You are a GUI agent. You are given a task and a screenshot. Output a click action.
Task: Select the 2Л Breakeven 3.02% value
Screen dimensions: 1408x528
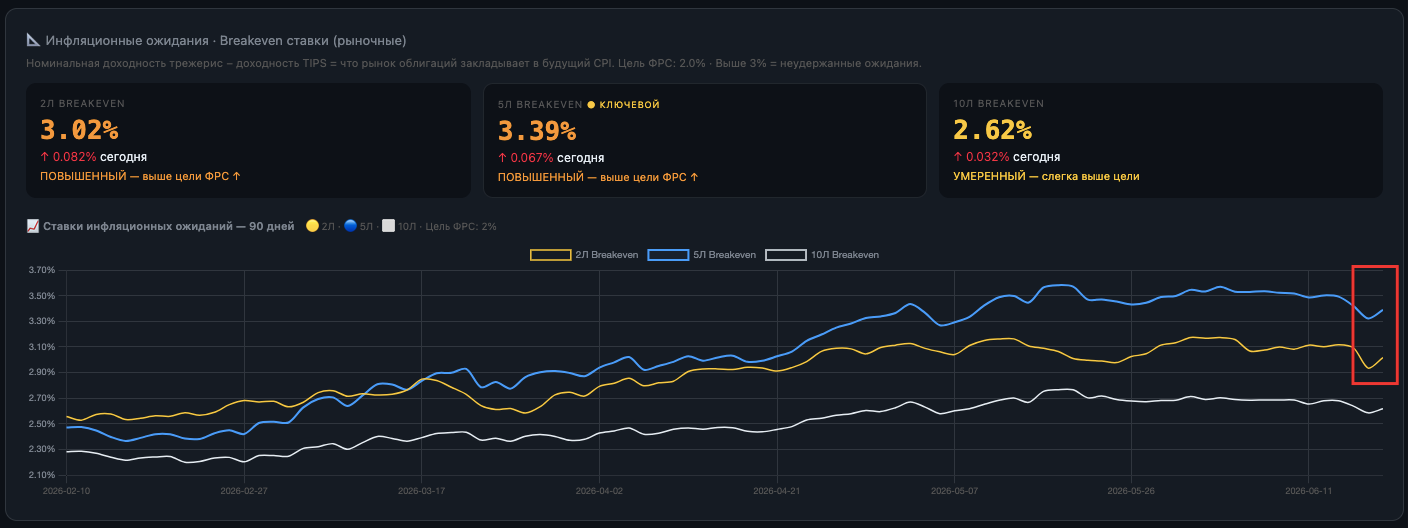(79, 130)
